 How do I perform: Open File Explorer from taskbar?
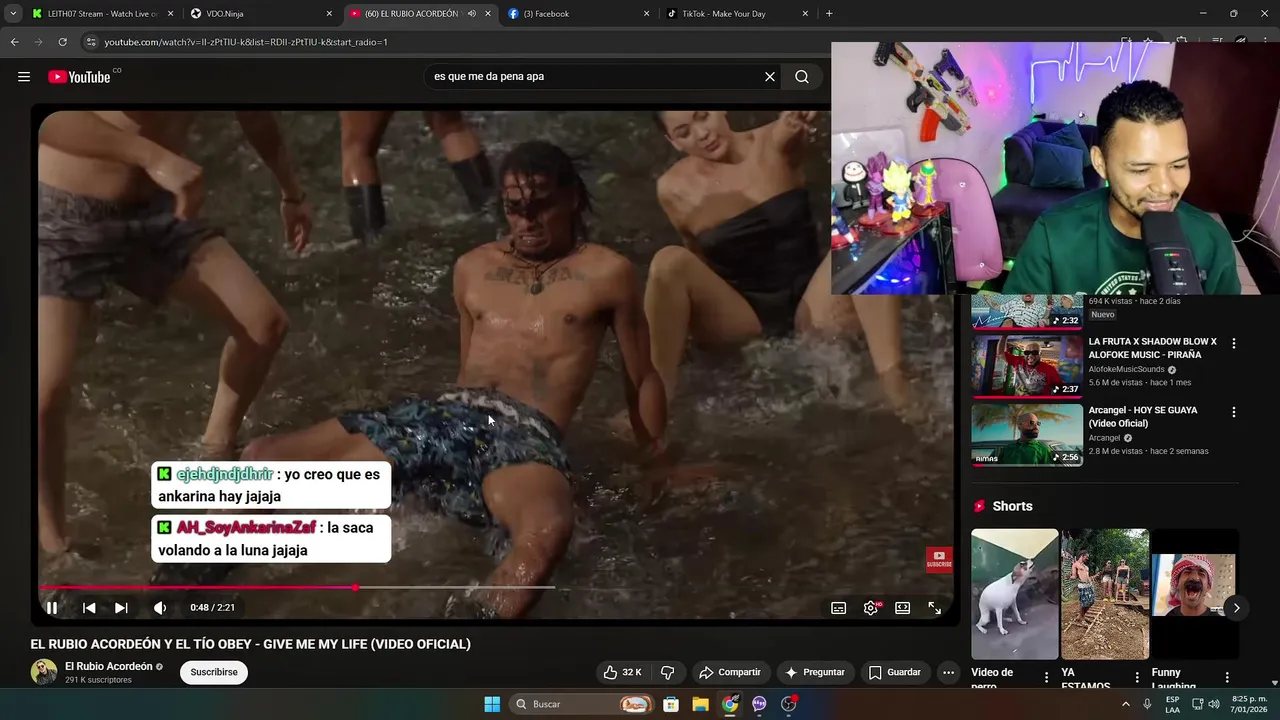click(x=700, y=704)
